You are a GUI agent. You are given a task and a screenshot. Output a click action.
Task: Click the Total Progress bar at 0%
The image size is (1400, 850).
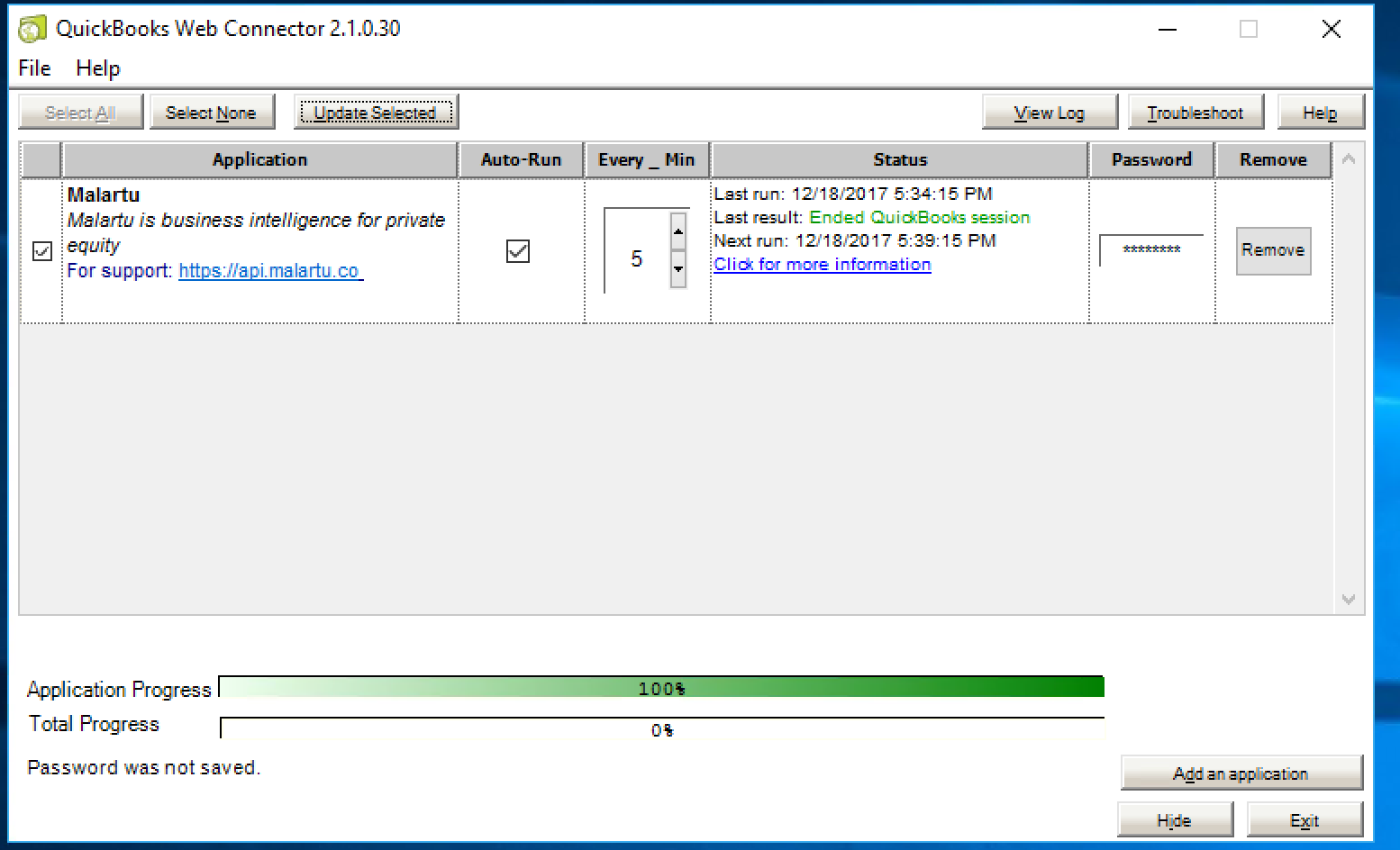point(662,728)
